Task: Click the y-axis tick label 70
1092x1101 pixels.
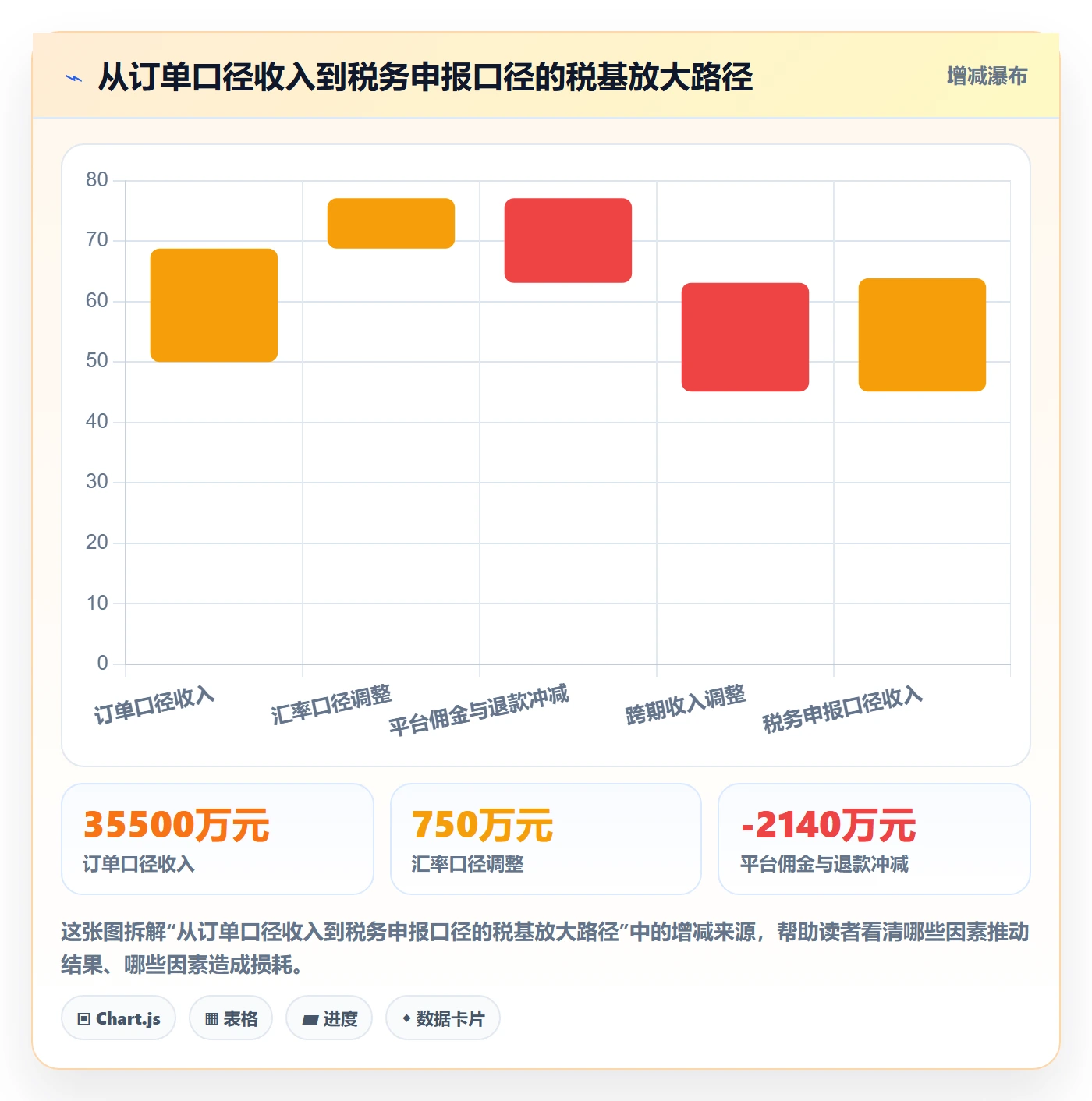Action: 97,240
